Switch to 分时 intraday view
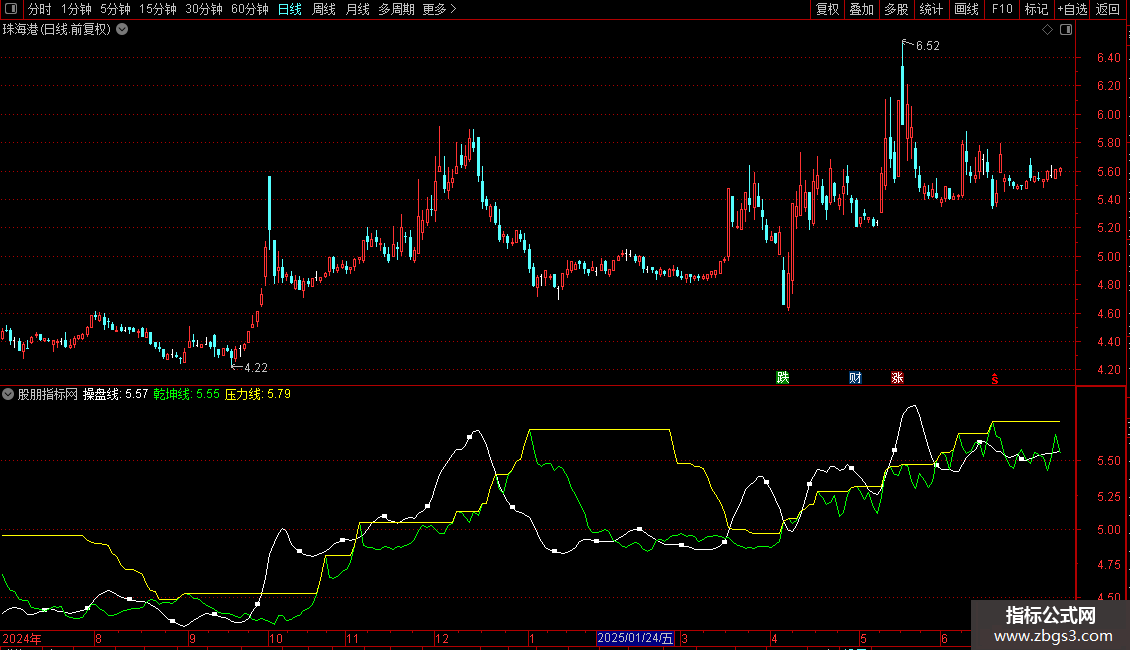The height and width of the screenshot is (650, 1130). point(40,9)
